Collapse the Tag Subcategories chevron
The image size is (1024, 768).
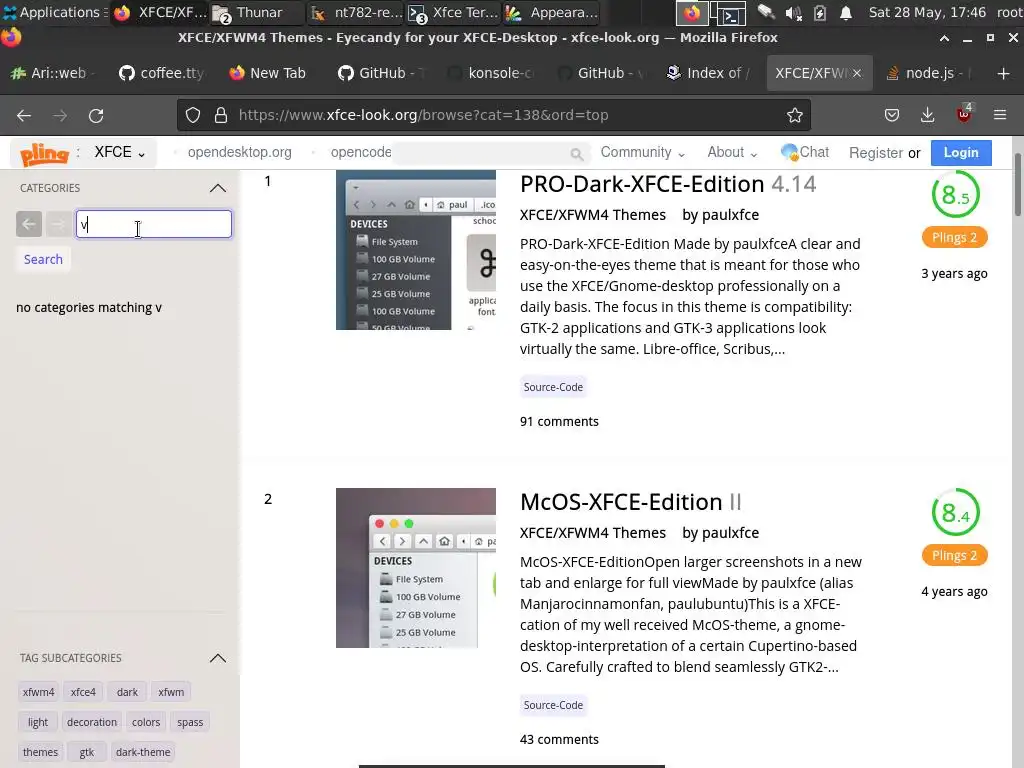pyautogui.click(x=217, y=658)
